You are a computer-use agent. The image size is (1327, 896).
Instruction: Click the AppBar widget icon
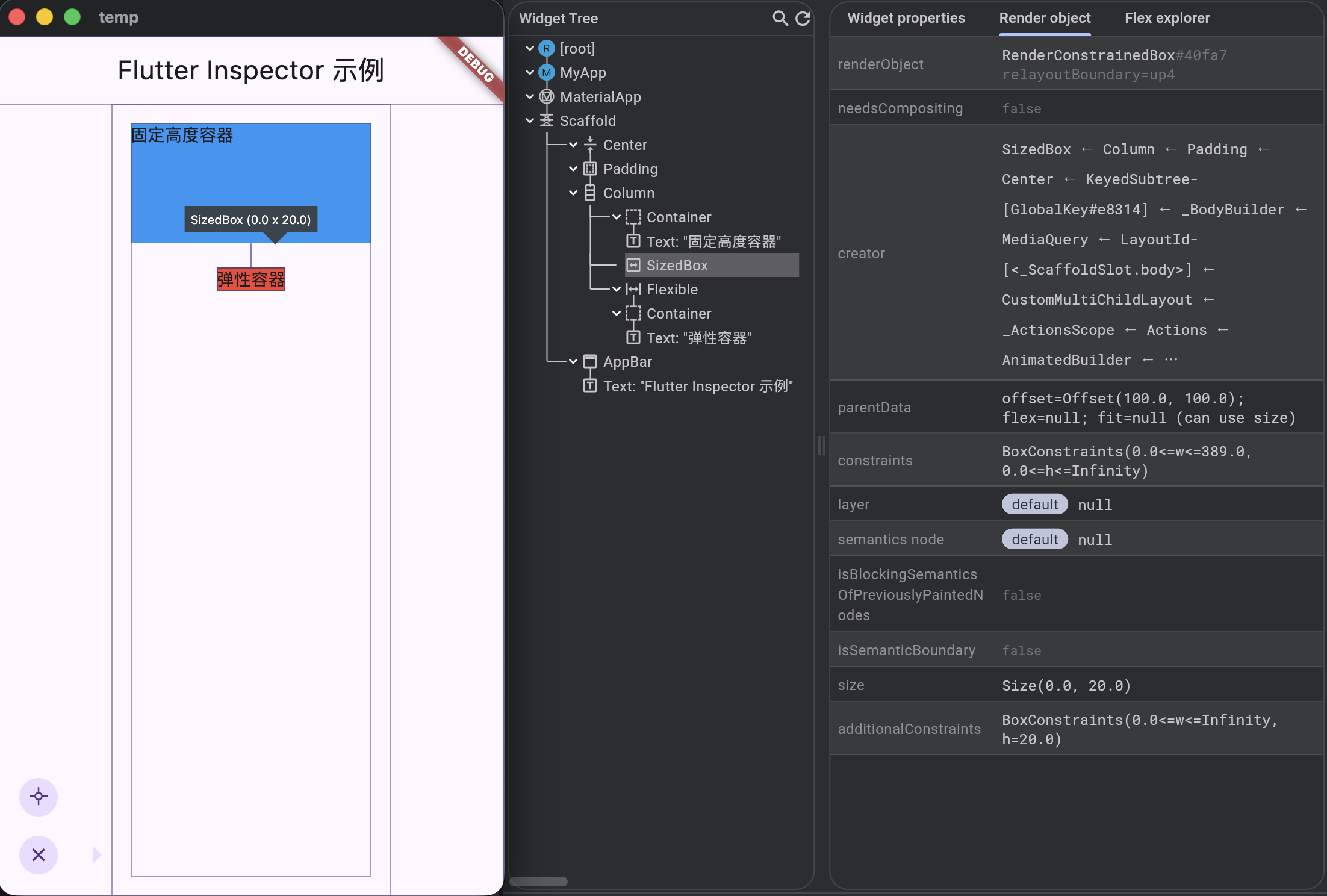click(x=590, y=362)
